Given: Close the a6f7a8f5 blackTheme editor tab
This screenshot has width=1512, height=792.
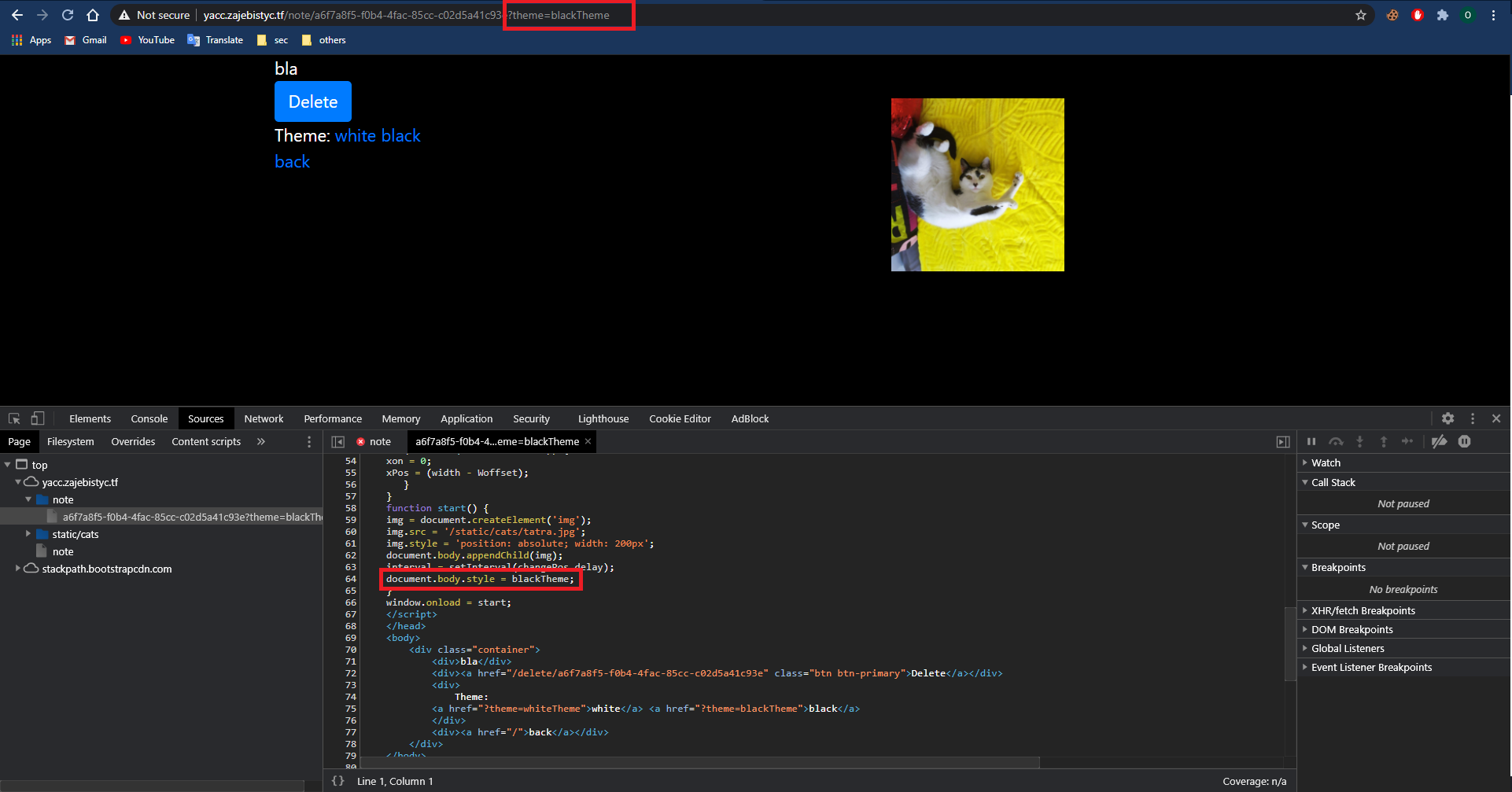Looking at the screenshot, I should pos(588,441).
